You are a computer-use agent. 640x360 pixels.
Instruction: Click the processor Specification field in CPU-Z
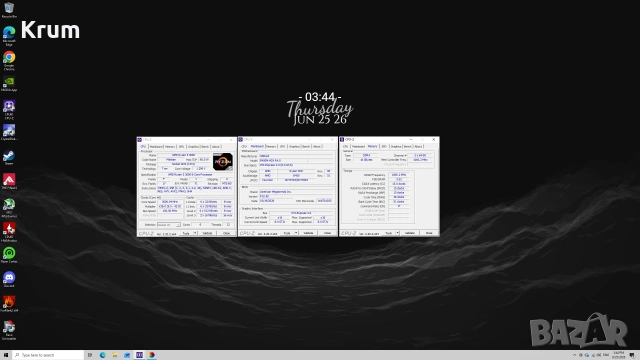pyautogui.click(x=195, y=174)
